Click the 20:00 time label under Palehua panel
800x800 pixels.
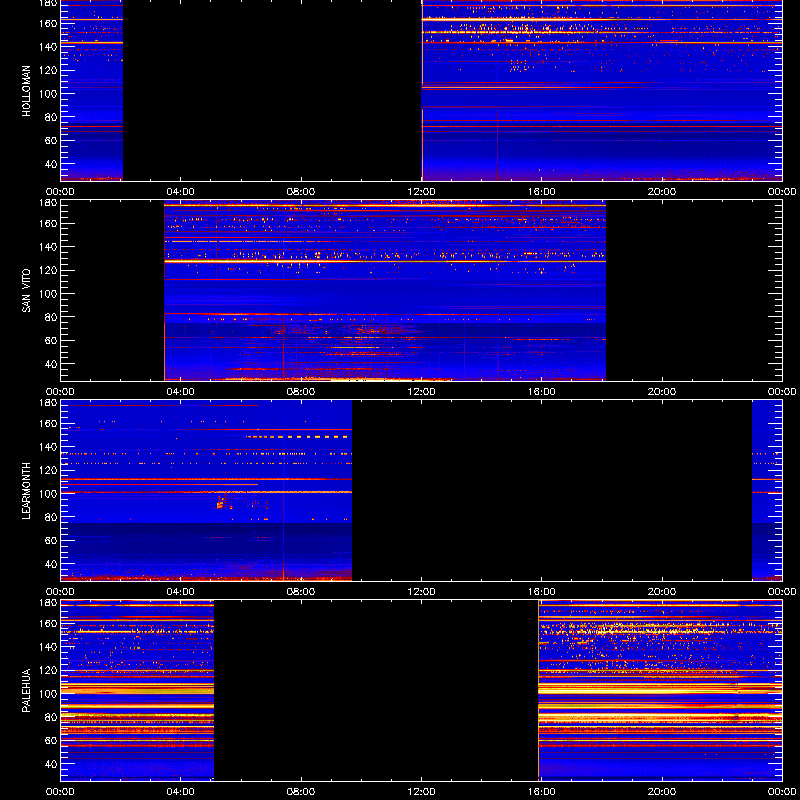pos(662,792)
